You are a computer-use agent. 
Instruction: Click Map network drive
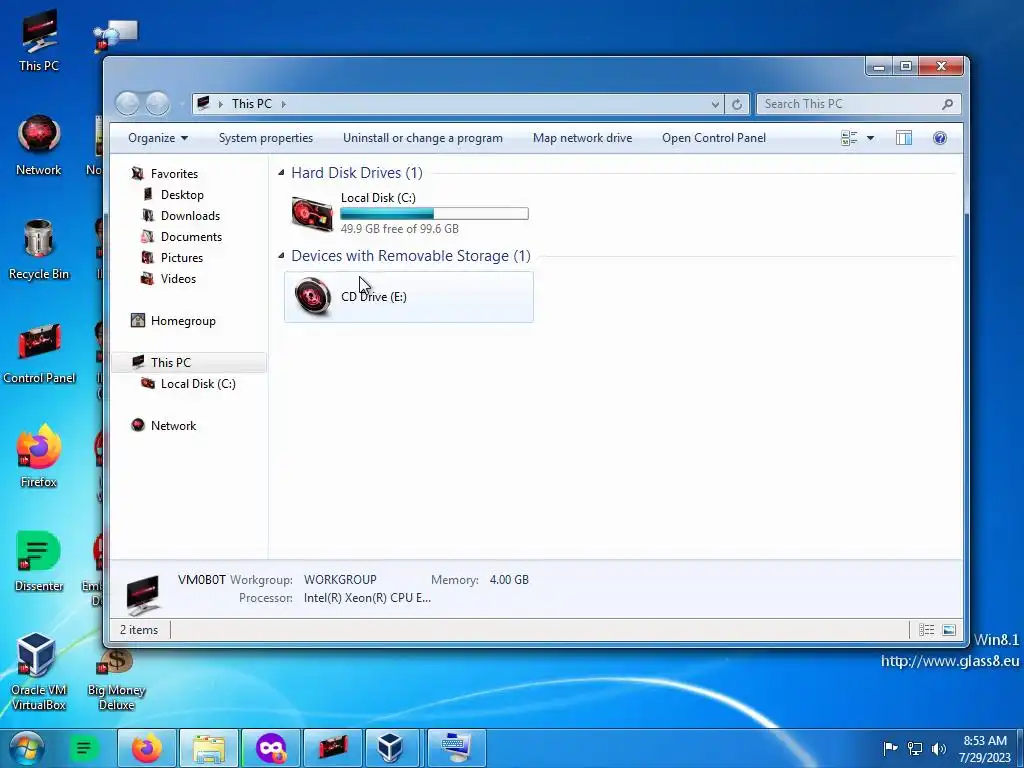pyautogui.click(x=583, y=138)
